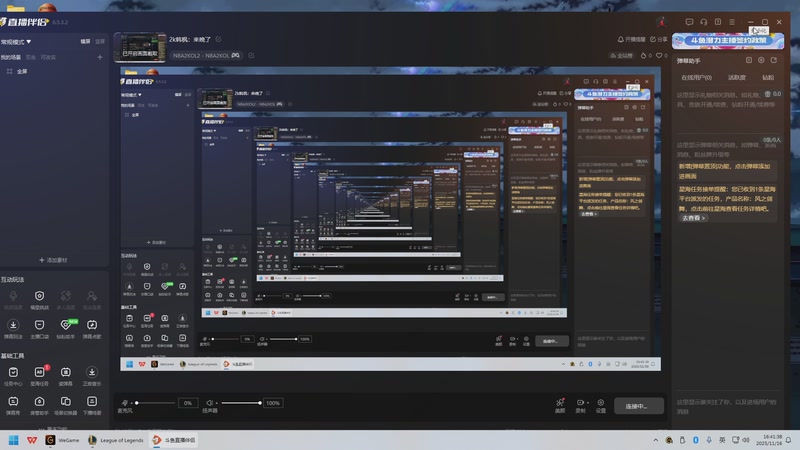
Task: Open the hamburger main menu icon
Action: coord(732,22)
